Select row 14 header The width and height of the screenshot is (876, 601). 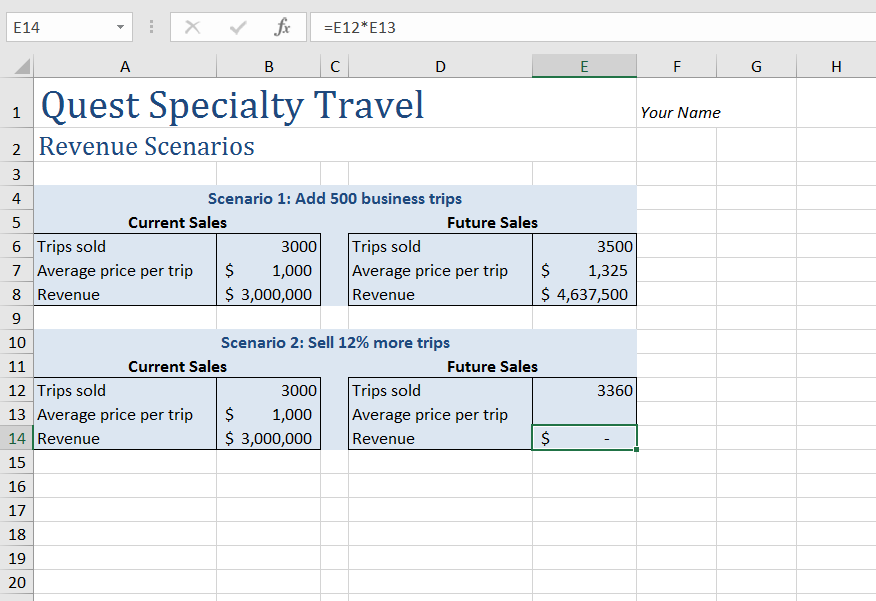click(17, 438)
